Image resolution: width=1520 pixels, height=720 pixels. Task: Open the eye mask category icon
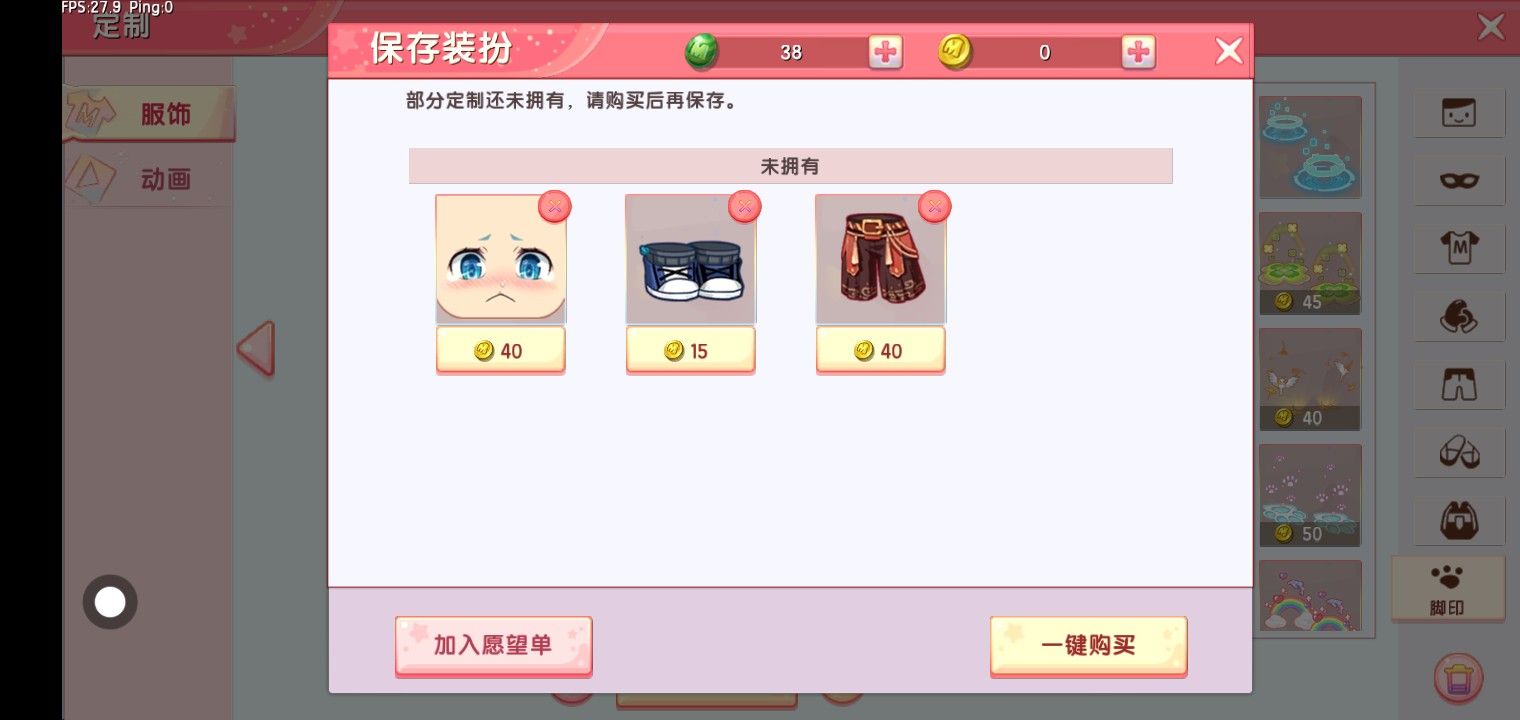point(1459,180)
